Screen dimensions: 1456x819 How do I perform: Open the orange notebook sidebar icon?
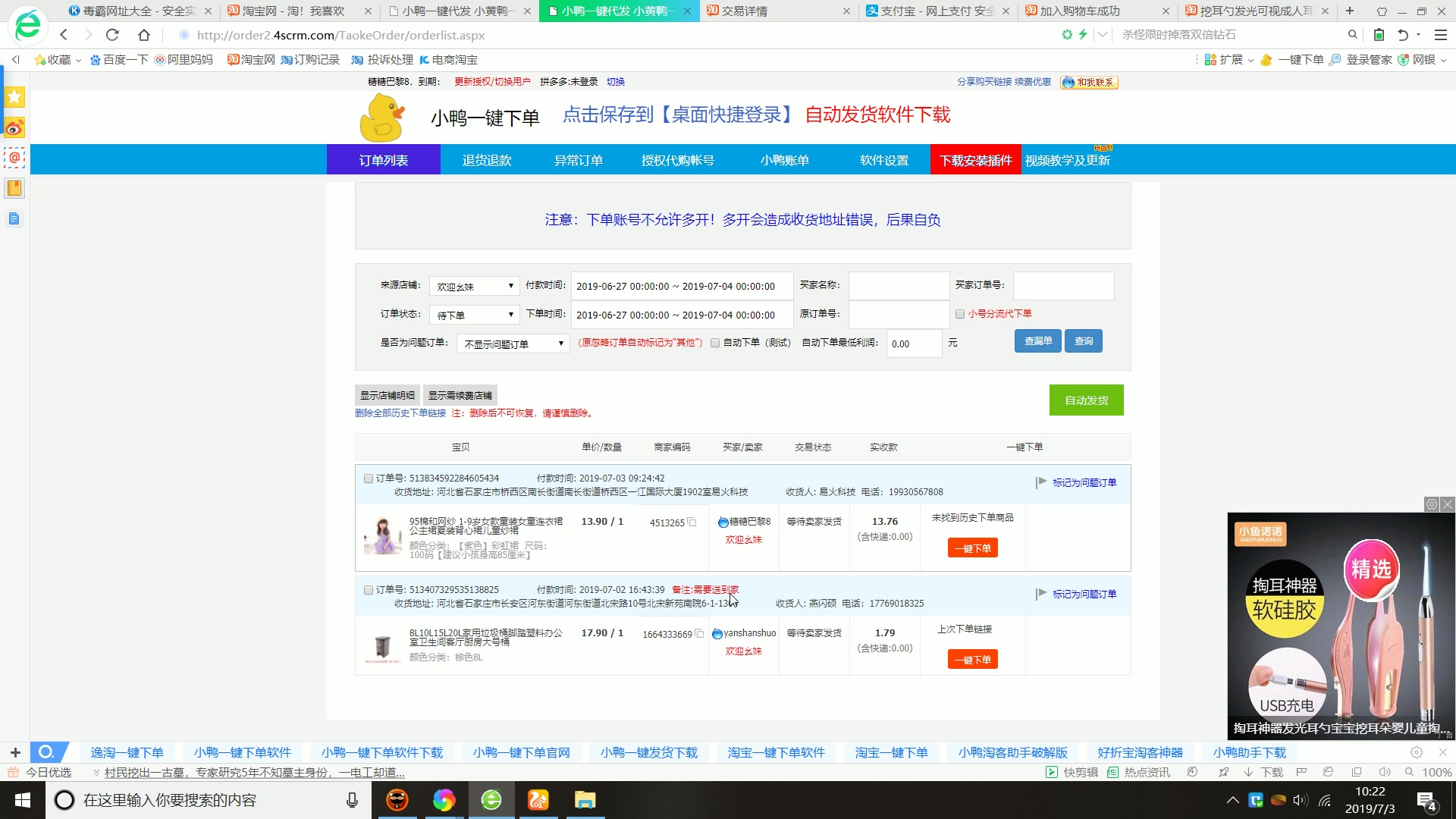[x=14, y=188]
